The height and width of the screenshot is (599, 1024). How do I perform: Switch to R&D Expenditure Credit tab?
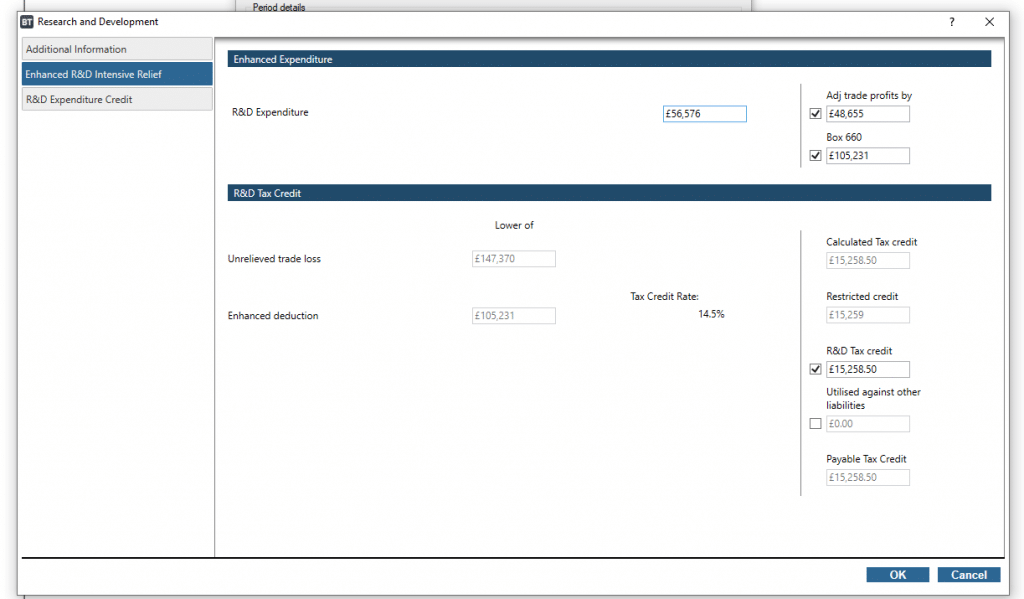click(117, 99)
